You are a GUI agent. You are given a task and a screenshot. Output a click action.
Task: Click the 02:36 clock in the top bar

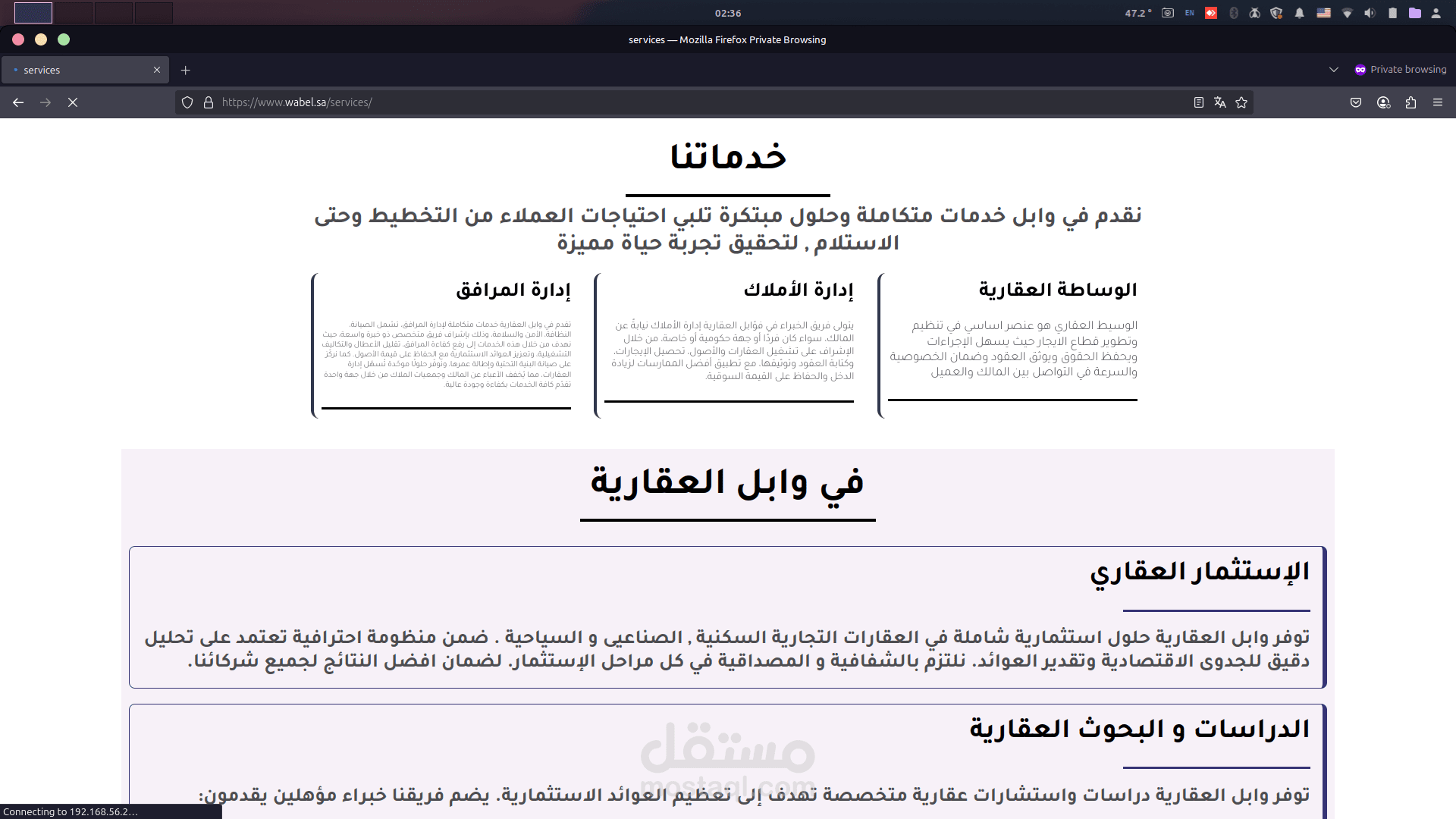728,13
